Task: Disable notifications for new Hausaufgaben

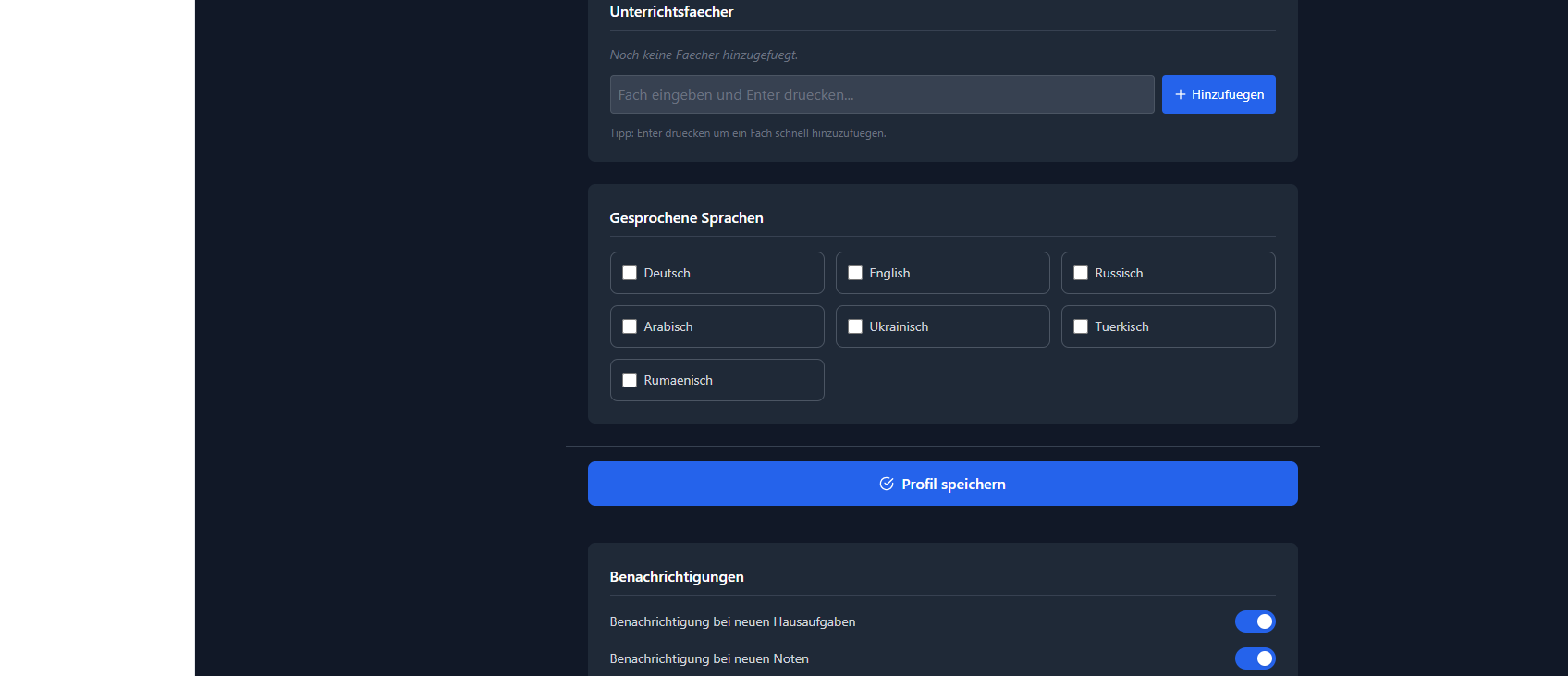Action: pos(1255,621)
